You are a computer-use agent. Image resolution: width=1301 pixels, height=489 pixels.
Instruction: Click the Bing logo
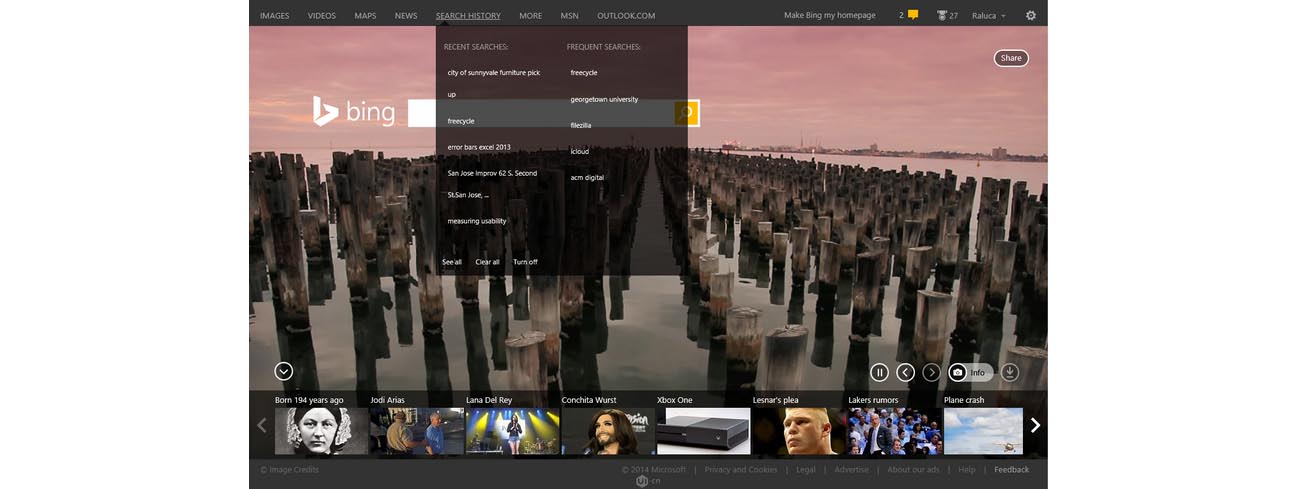354,112
